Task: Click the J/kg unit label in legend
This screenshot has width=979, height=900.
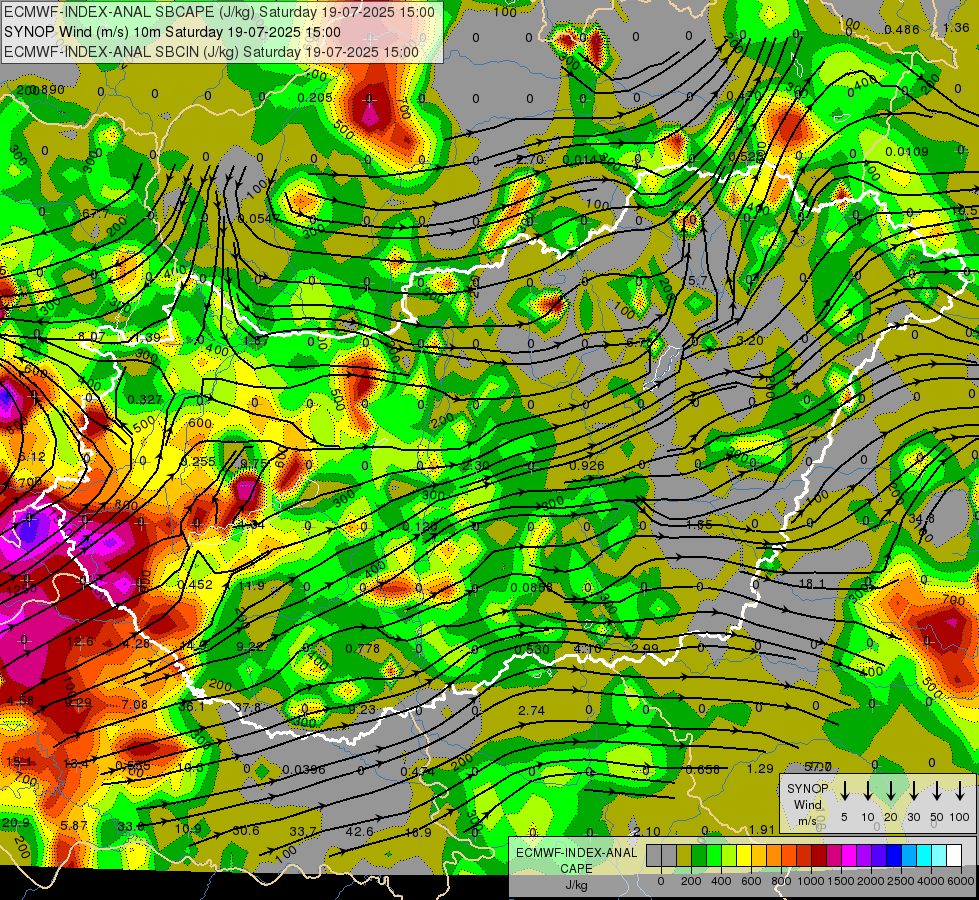Action: click(576, 885)
